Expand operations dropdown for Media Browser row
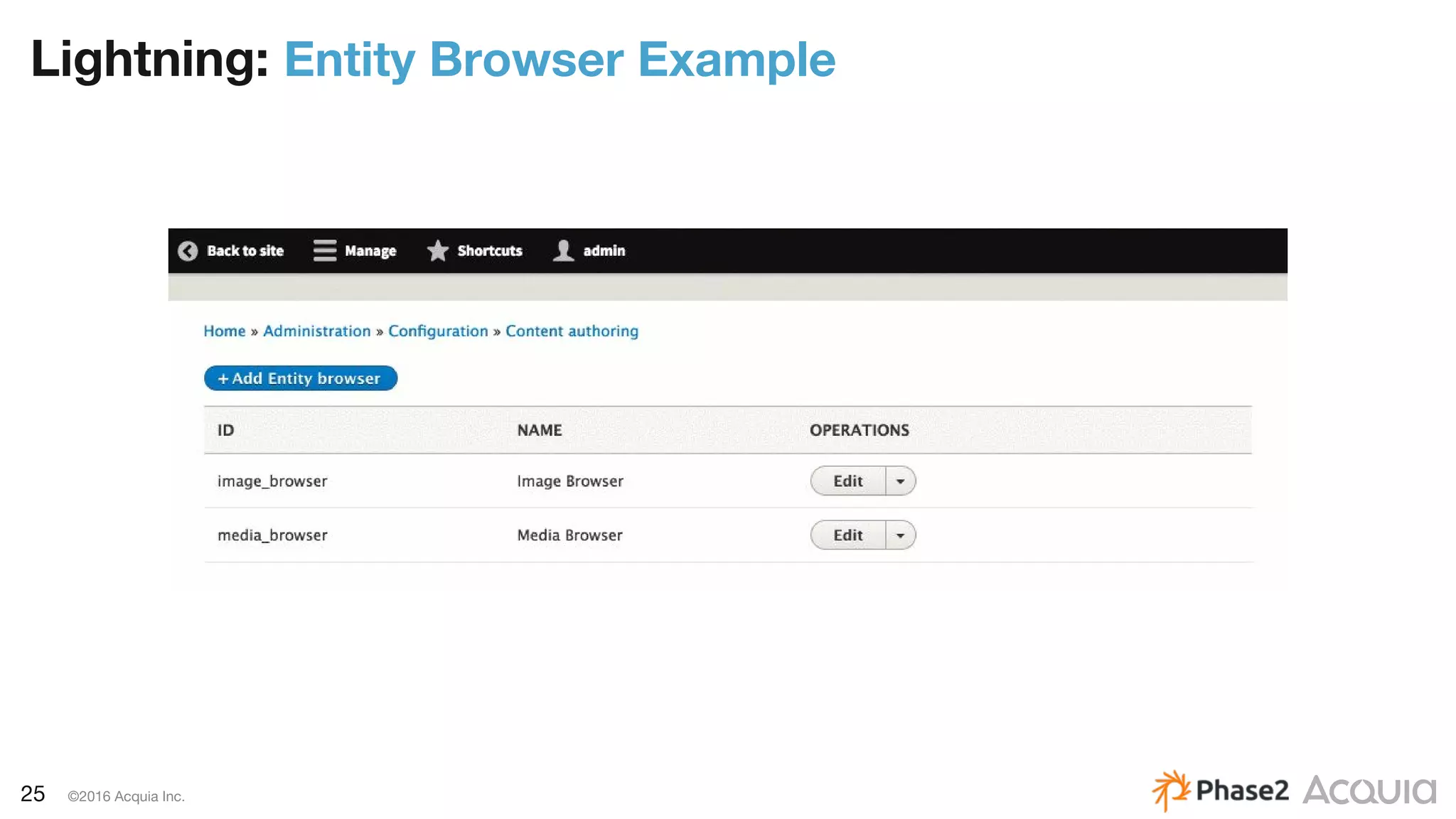 (901, 535)
